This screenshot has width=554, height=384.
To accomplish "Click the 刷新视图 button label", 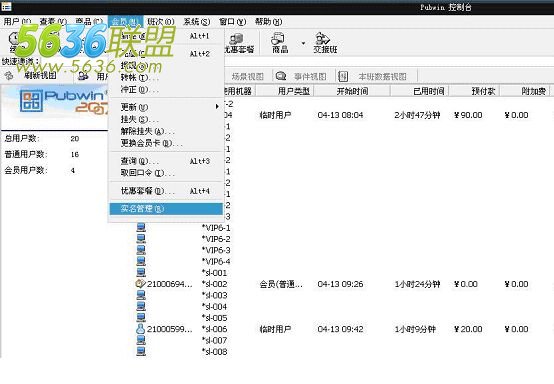I will pyautogui.click(x=40, y=75).
